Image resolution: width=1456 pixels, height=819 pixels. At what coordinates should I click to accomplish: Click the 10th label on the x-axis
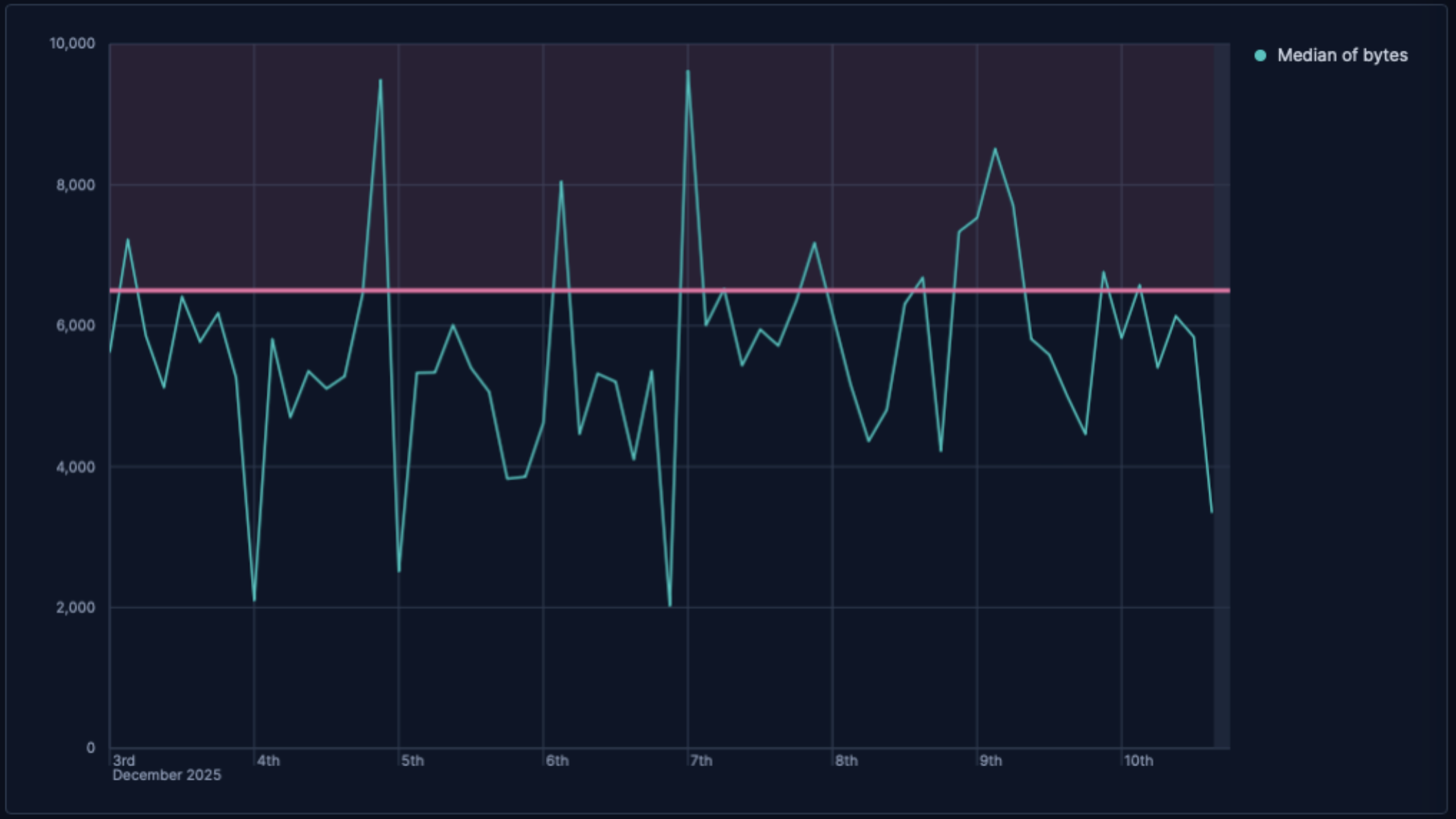[x=1140, y=761]
